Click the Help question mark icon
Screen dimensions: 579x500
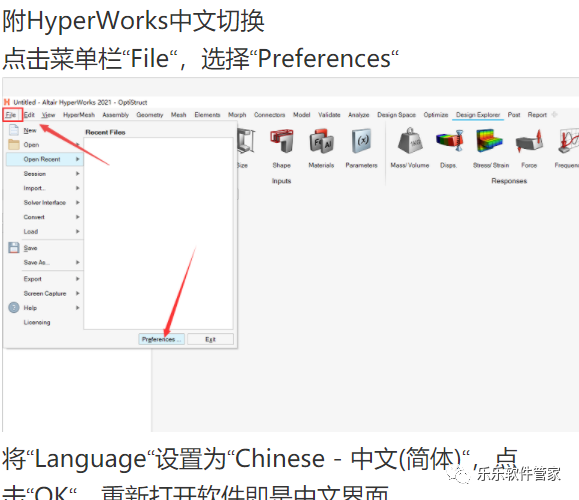point(14,307)
